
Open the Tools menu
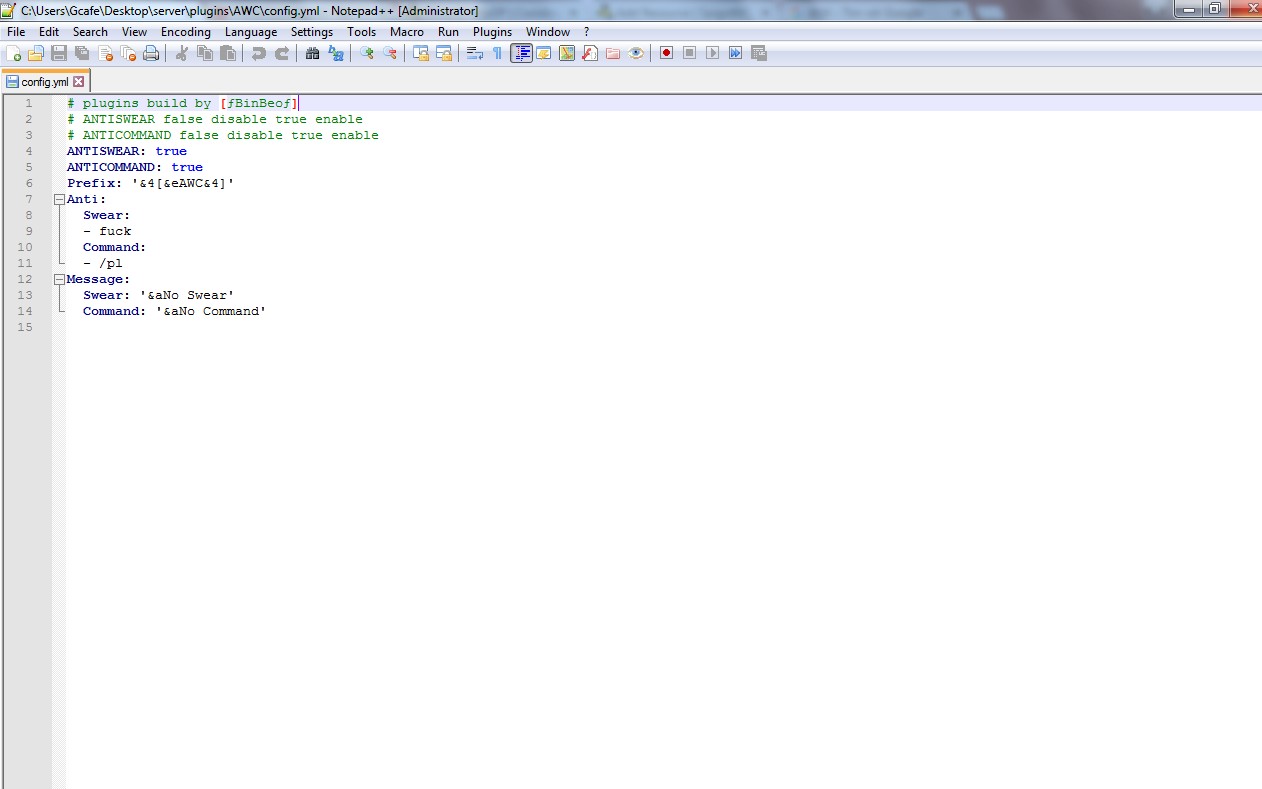pos(362,32)
